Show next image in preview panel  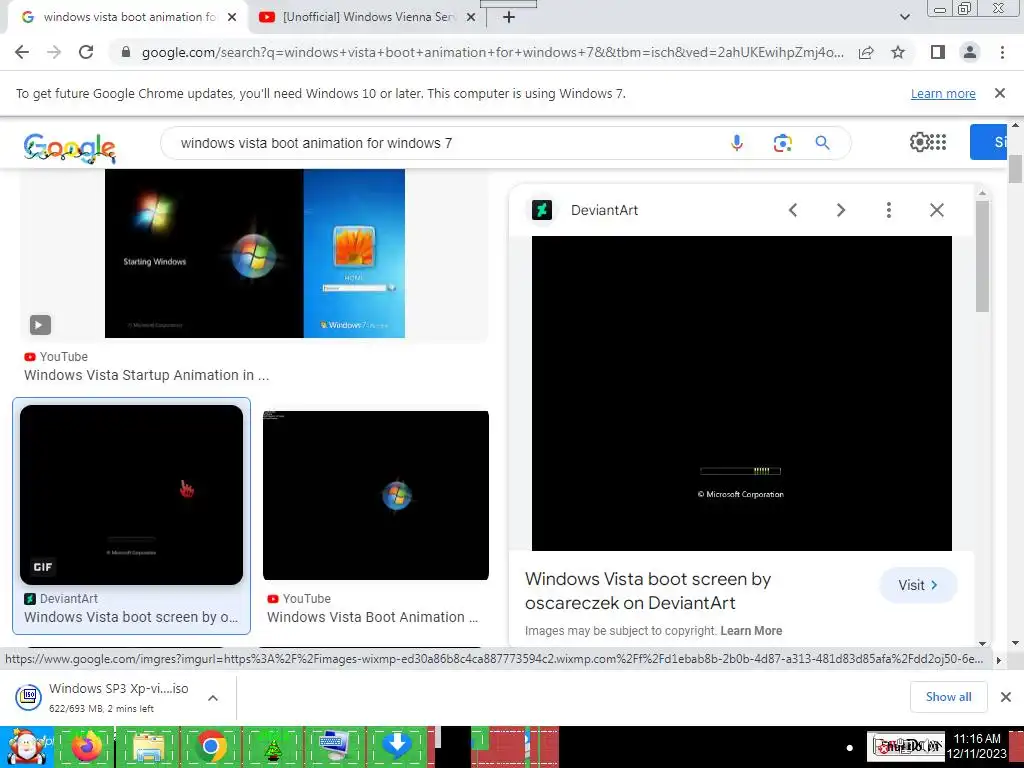pyautogui.click(x=840, y=210)
